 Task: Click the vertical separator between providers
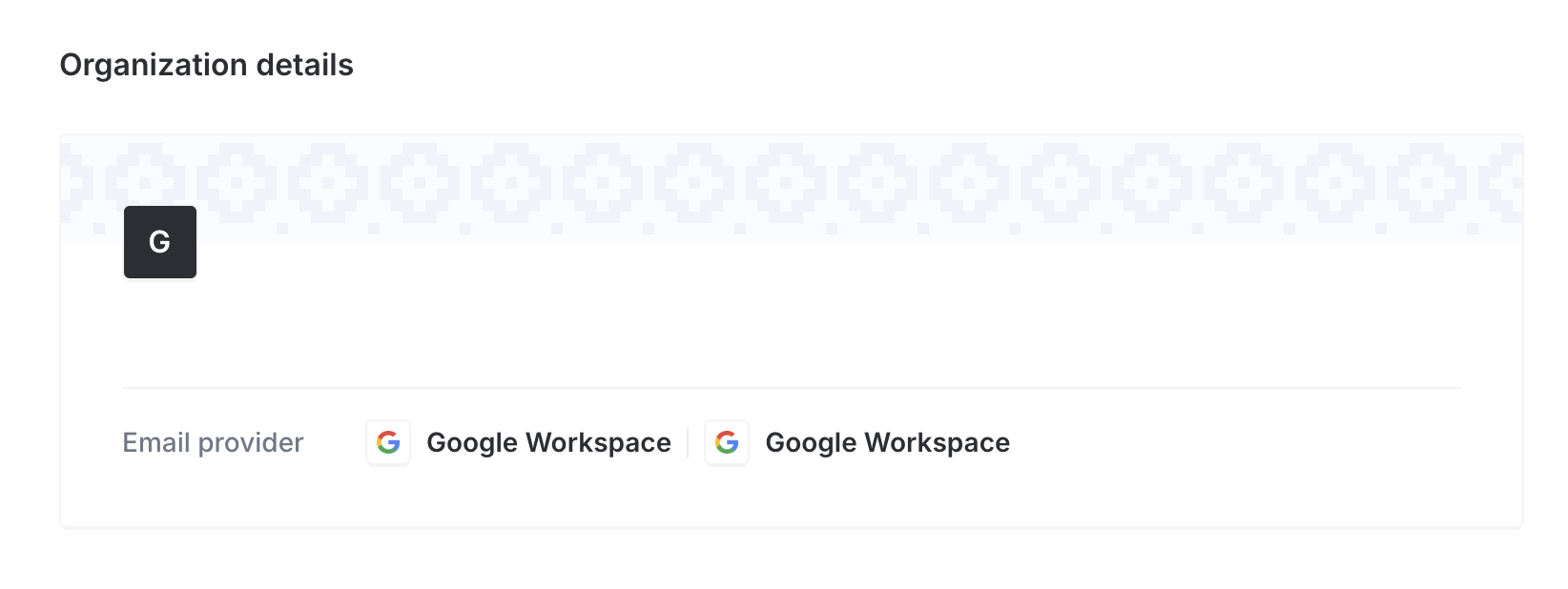(688, 442)
